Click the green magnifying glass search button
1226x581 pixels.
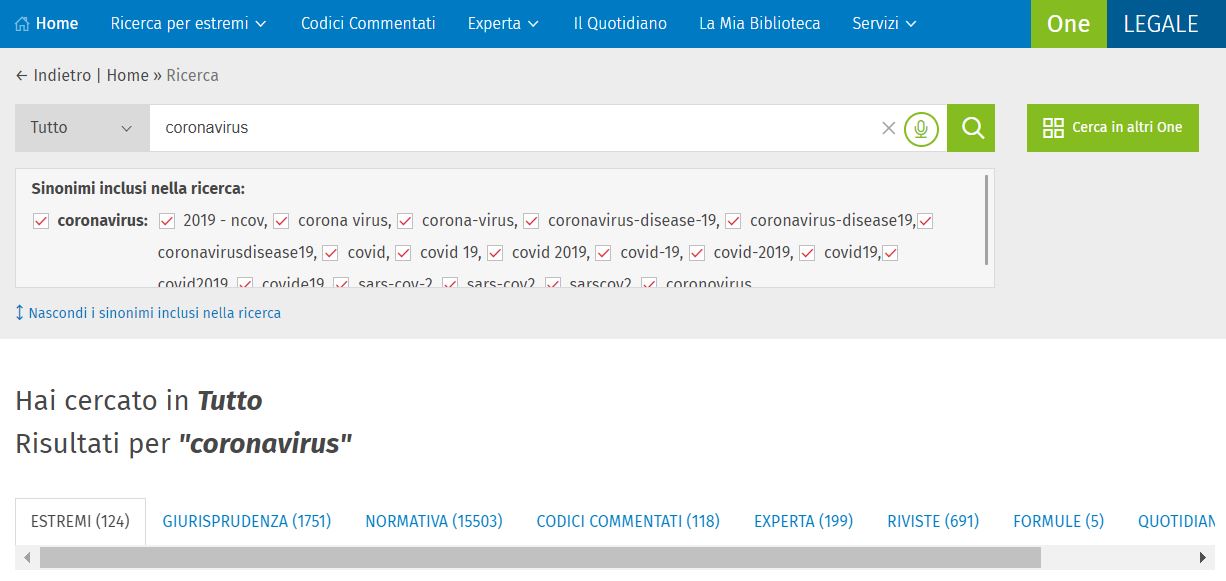point(971,128)
